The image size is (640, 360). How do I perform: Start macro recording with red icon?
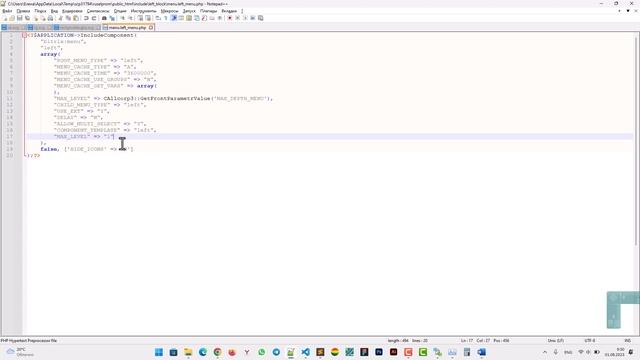pos(229,18)
